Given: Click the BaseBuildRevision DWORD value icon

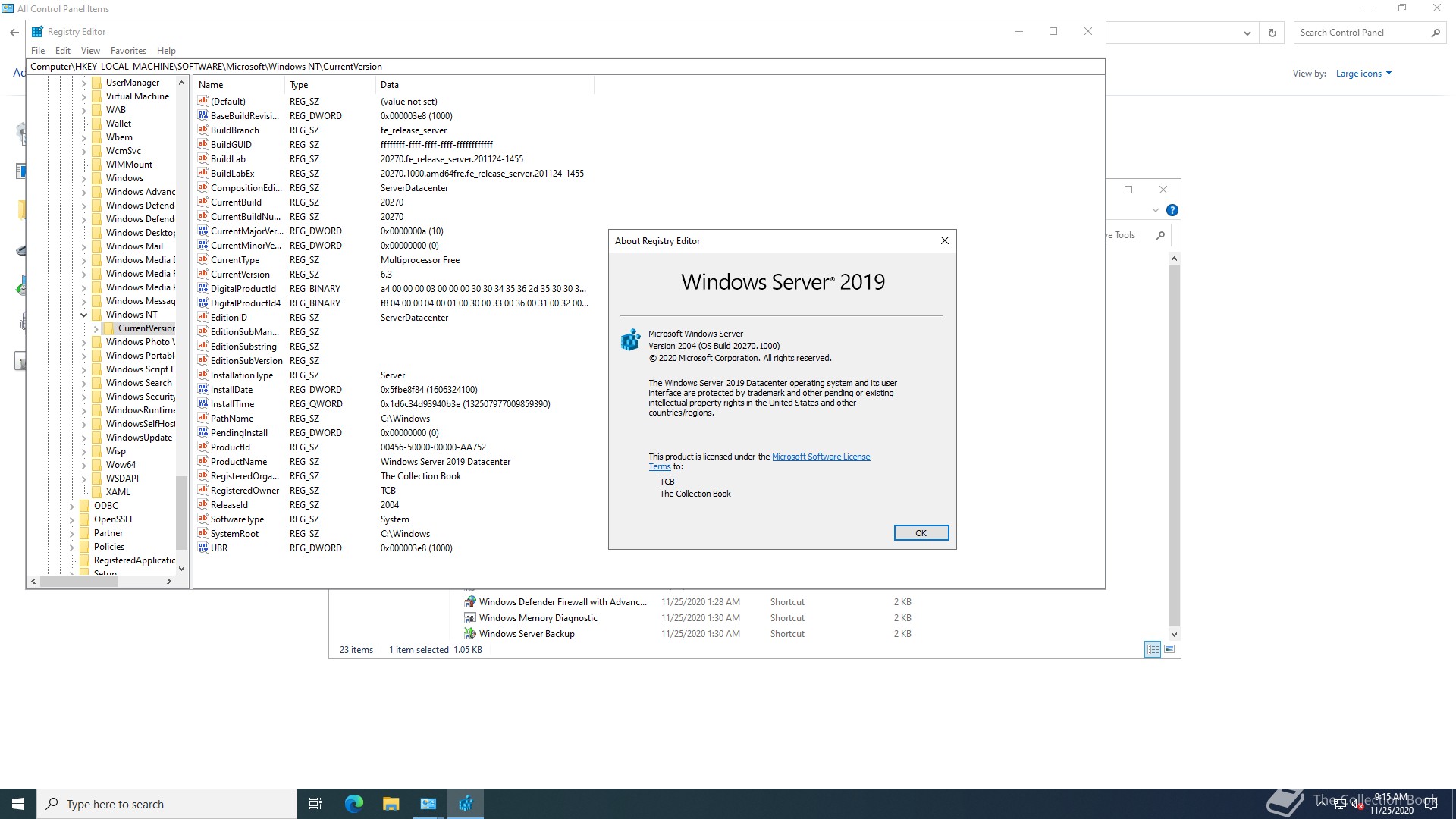Looking at the screenshot, I should click(x=203, y=116).
